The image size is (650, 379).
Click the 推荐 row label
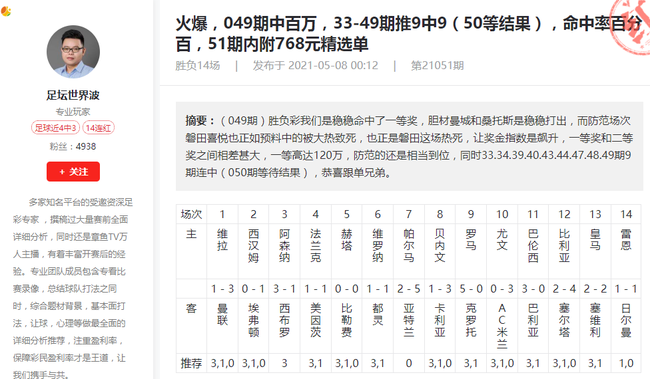coord(191,364)
